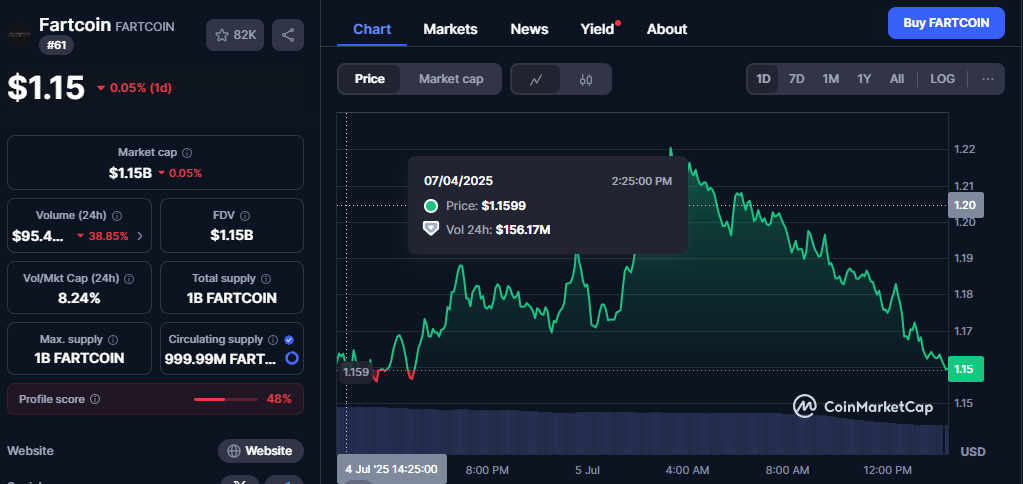Open the Yield tab
The image size is (1023, 484).
point(598,29)
